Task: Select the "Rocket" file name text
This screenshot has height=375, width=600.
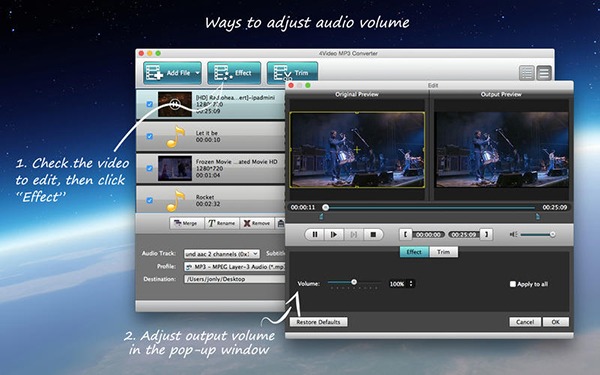Action: pos(205,197)
